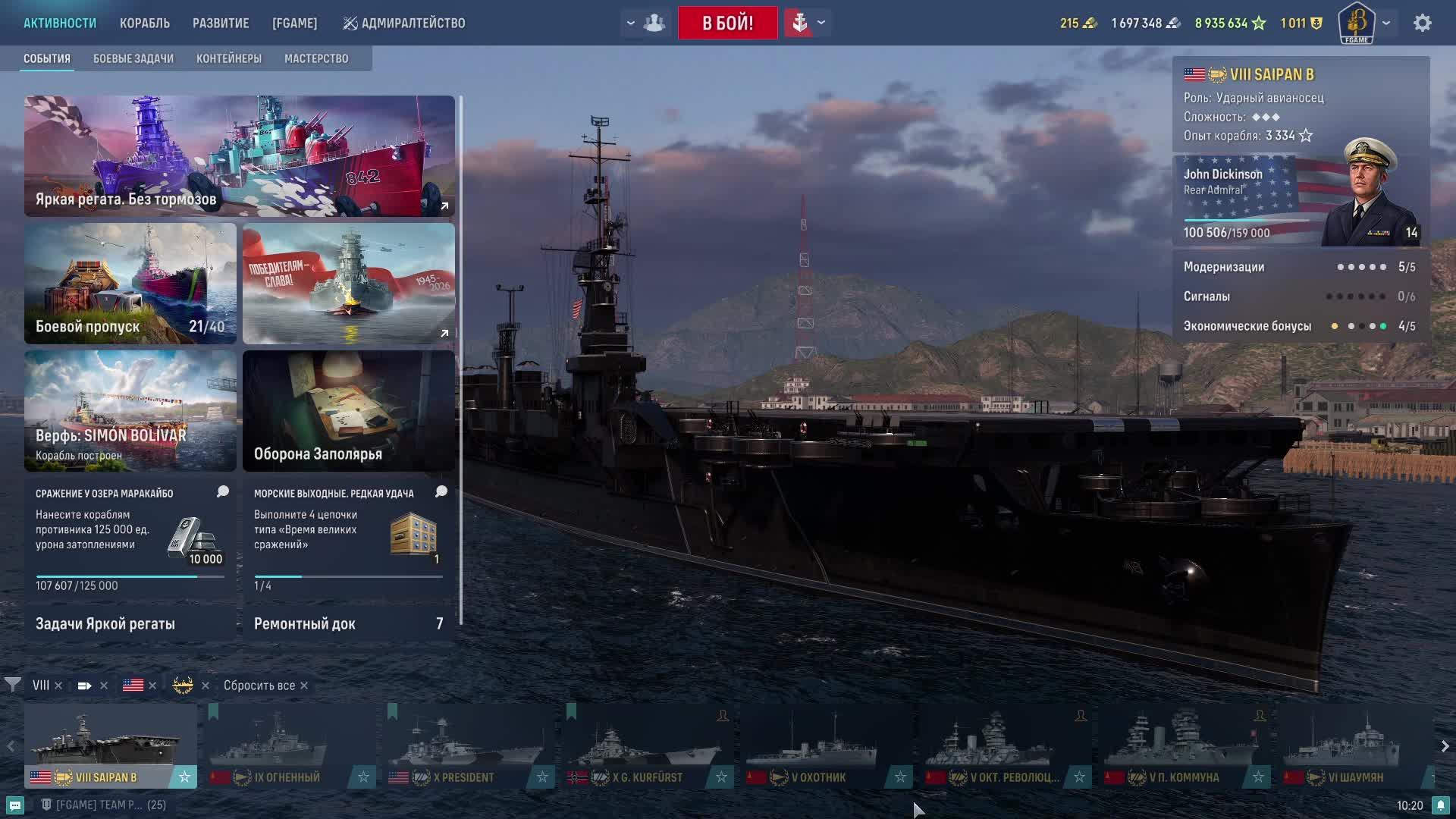Image resolution: width=1456 pixels, height=819 pixels.
Task: Open the Верфь: Simón Bolívar card
Action: pyautogui.click(x=130, y=411)
